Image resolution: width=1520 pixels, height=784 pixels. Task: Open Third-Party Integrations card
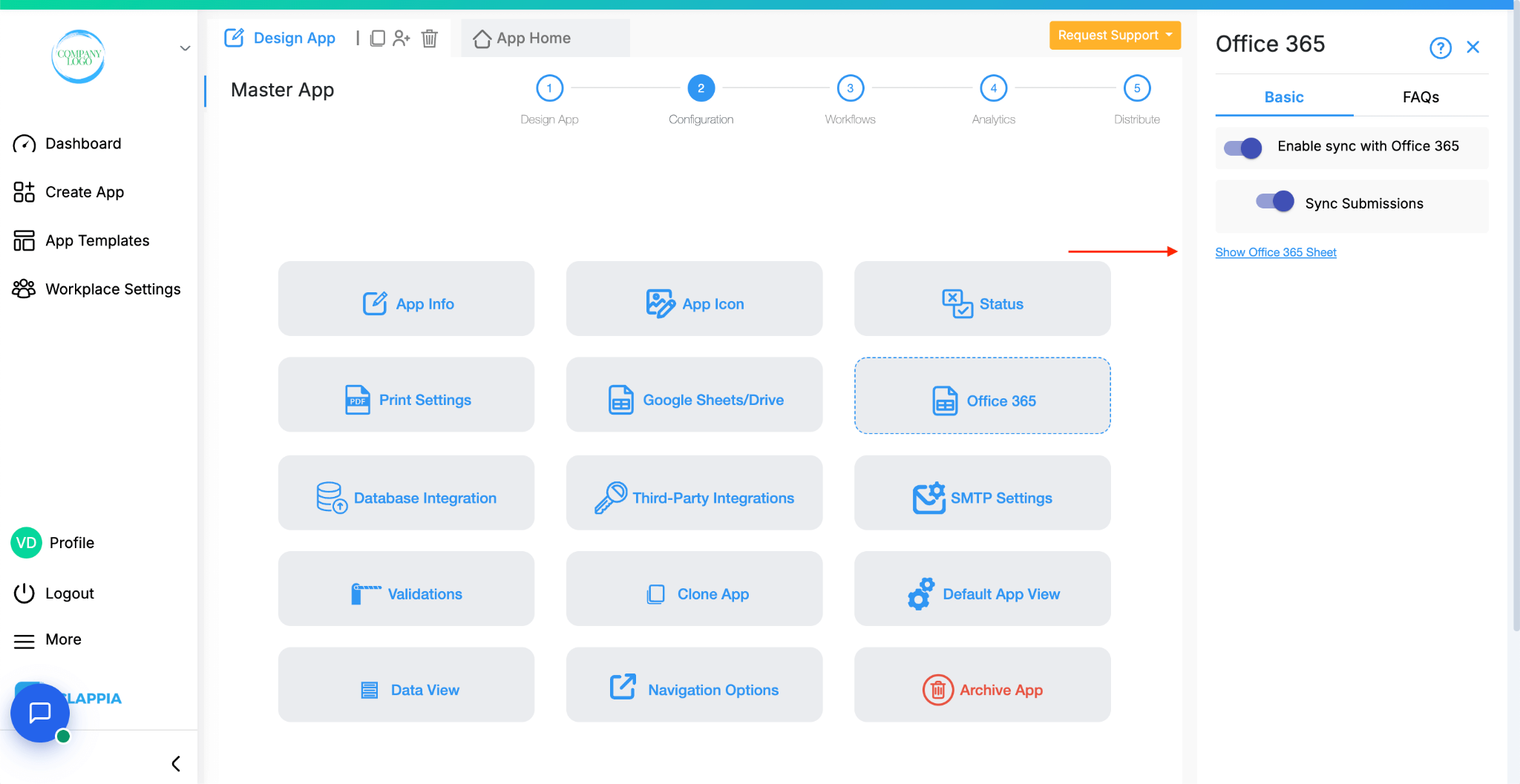tap(694, 493)
